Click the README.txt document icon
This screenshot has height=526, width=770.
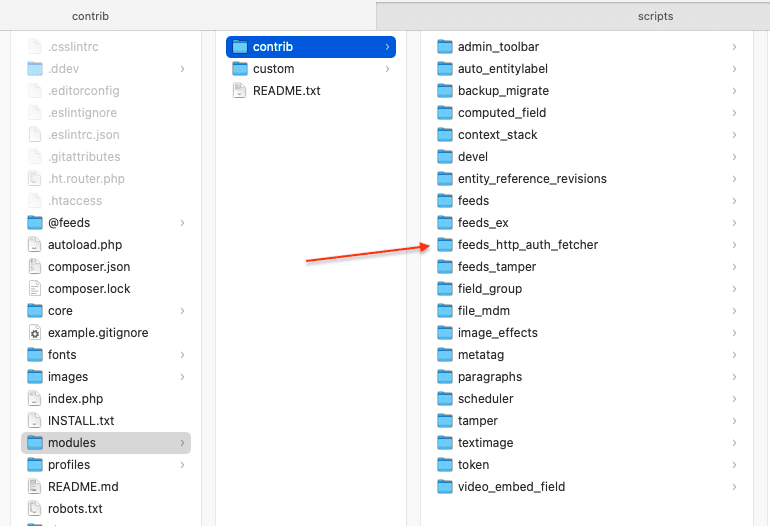[x=239, y=91]
